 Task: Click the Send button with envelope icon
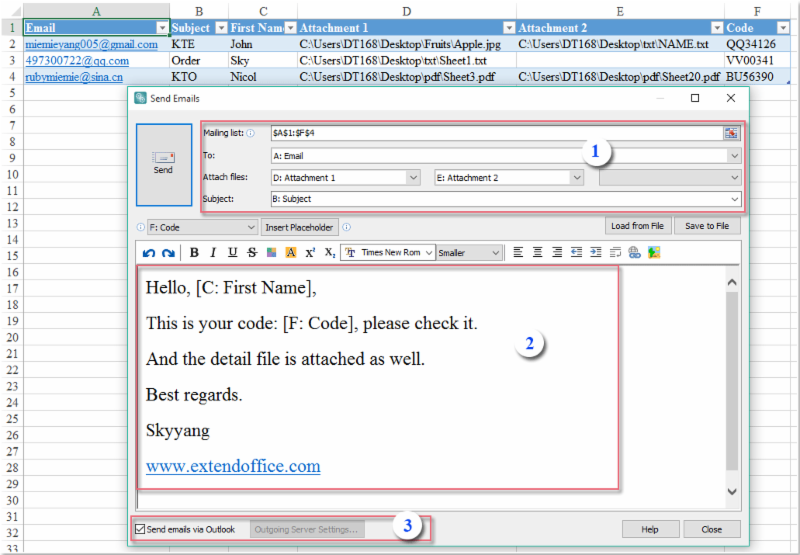click(x=164, y=165)
